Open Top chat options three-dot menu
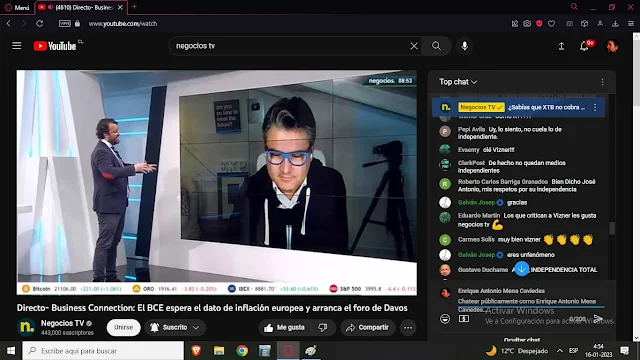 [602, 82]
